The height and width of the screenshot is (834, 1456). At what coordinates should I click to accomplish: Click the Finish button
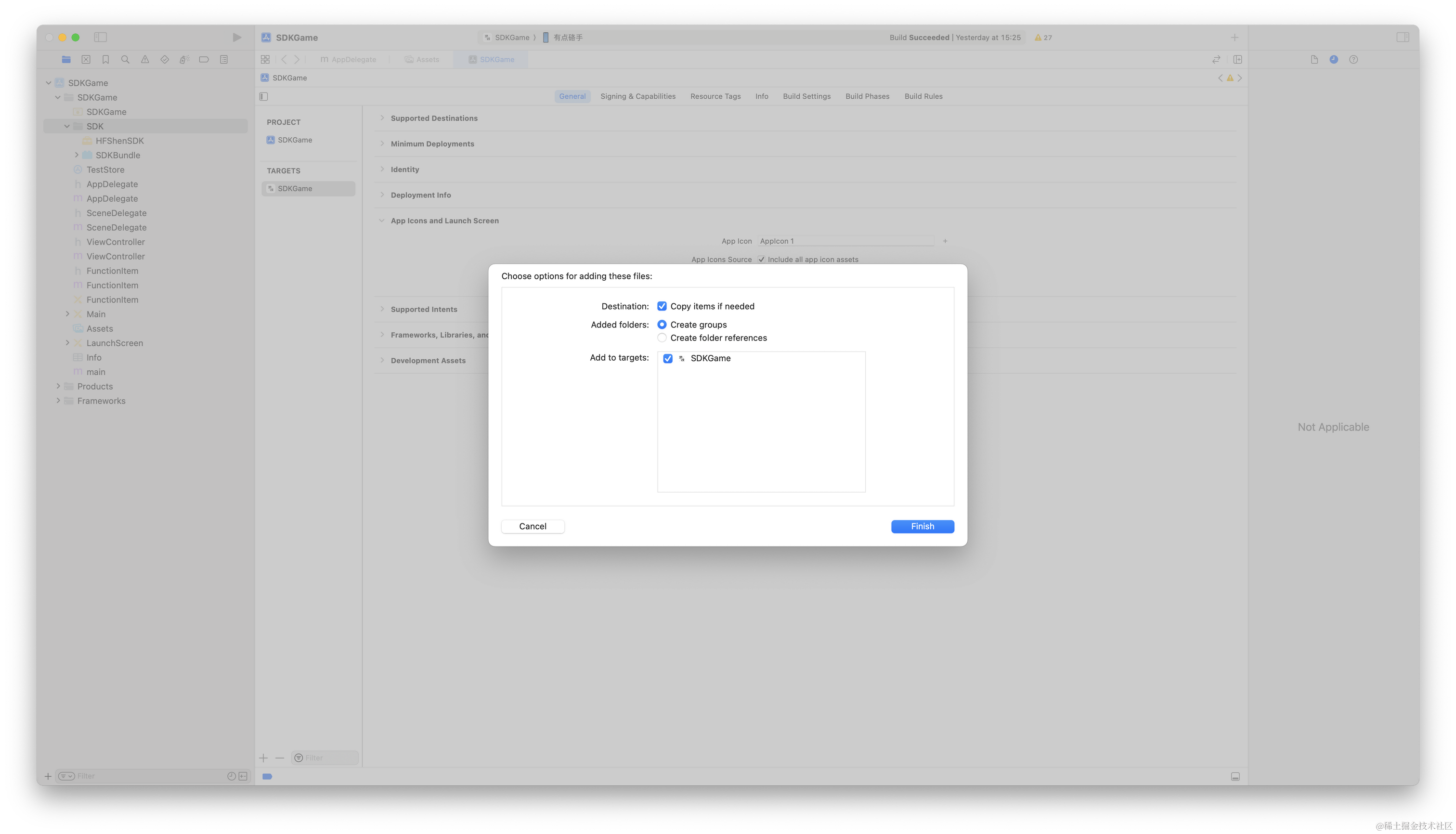point(922,526)
